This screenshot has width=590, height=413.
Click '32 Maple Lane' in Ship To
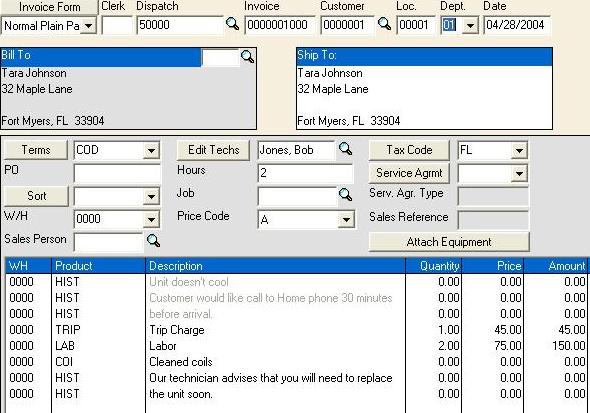pos(333,89)
